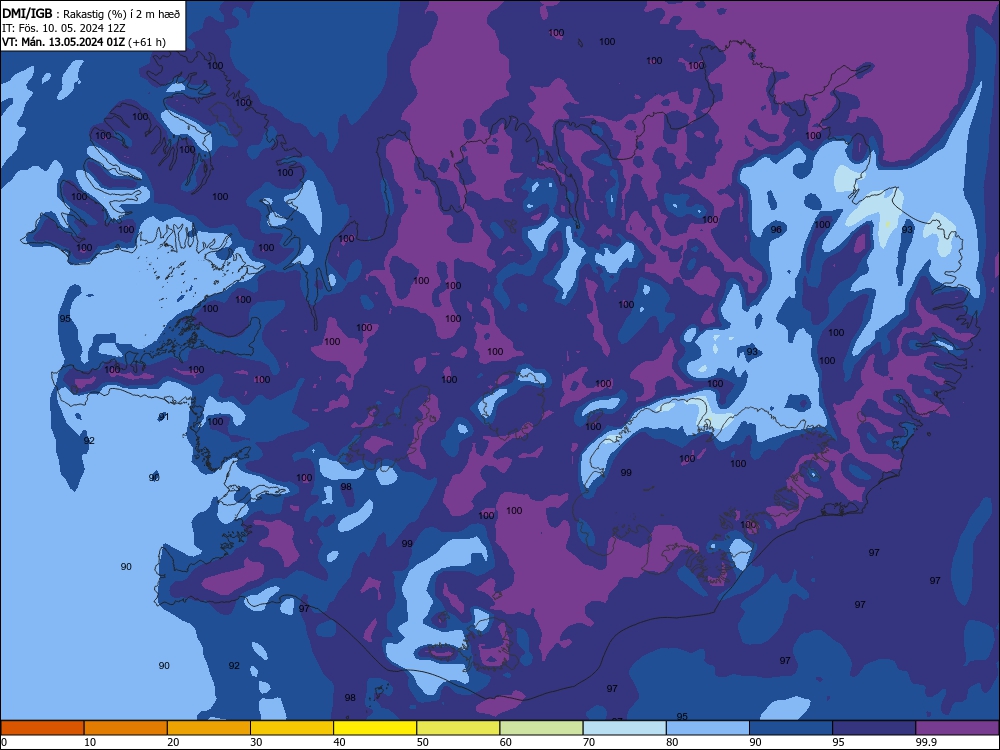Click the '40' tick label on the legend

tap(339, 742)
